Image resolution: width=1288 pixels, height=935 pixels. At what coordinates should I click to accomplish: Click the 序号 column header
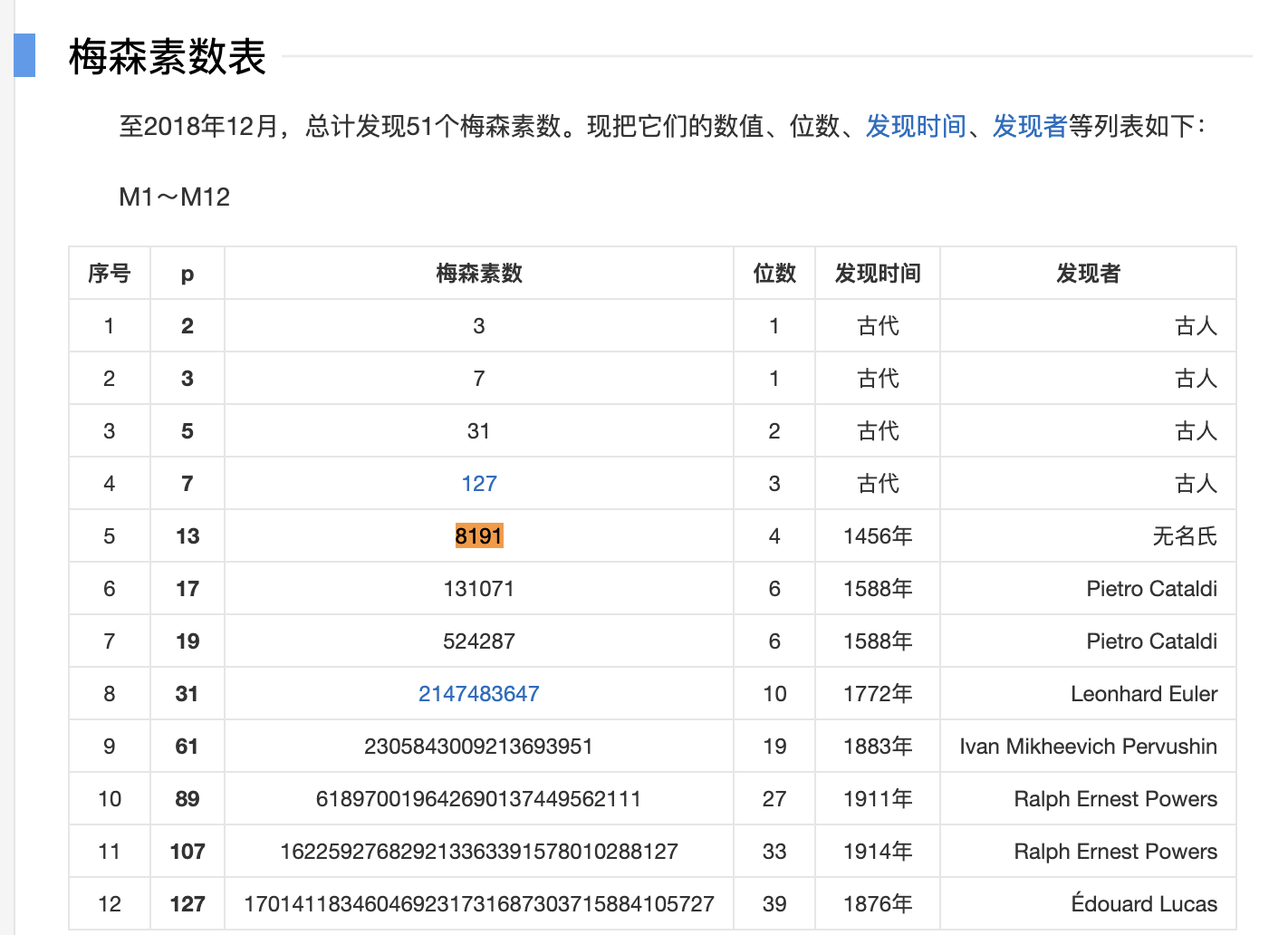[x=109, y=274]
